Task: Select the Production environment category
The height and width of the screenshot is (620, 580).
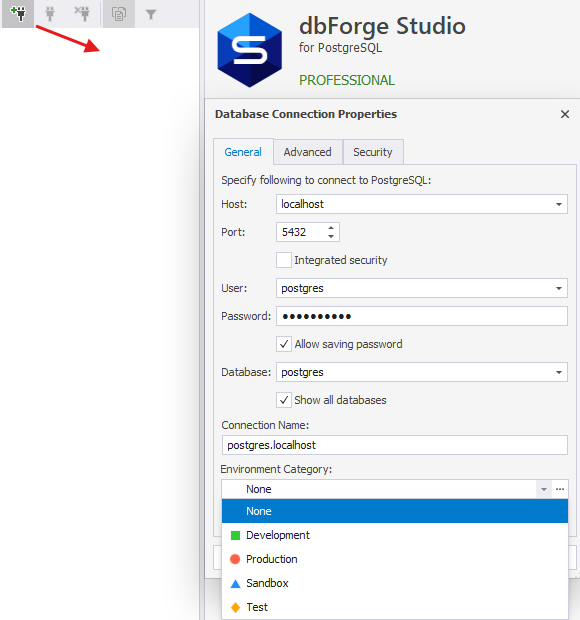Action: click(395, 559)
